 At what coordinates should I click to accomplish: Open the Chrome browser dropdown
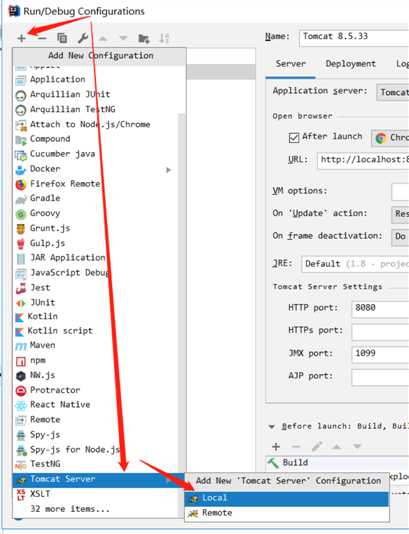(x=390, y=138)
